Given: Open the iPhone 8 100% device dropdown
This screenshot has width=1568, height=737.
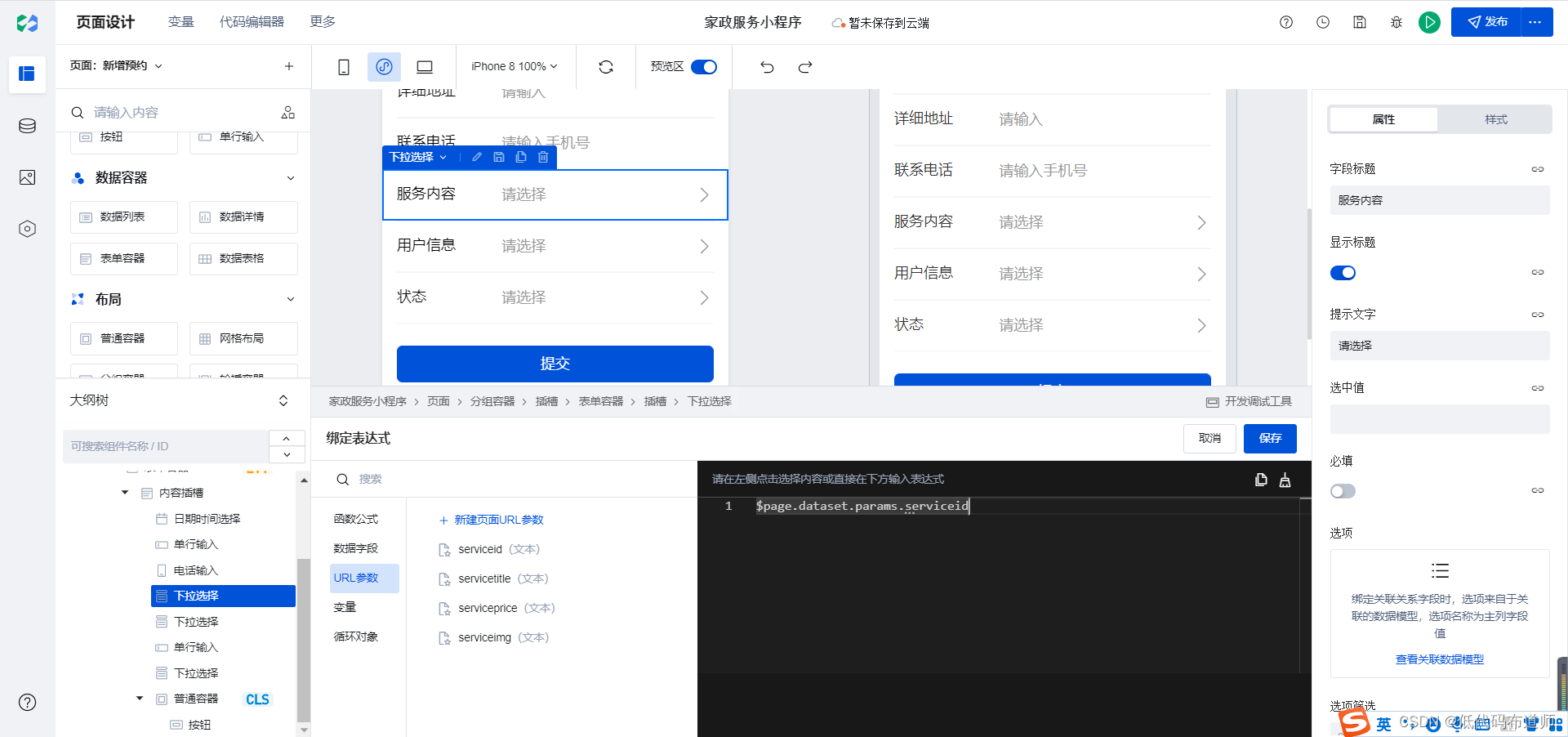Looking at the screenshot, I should 514,67.
